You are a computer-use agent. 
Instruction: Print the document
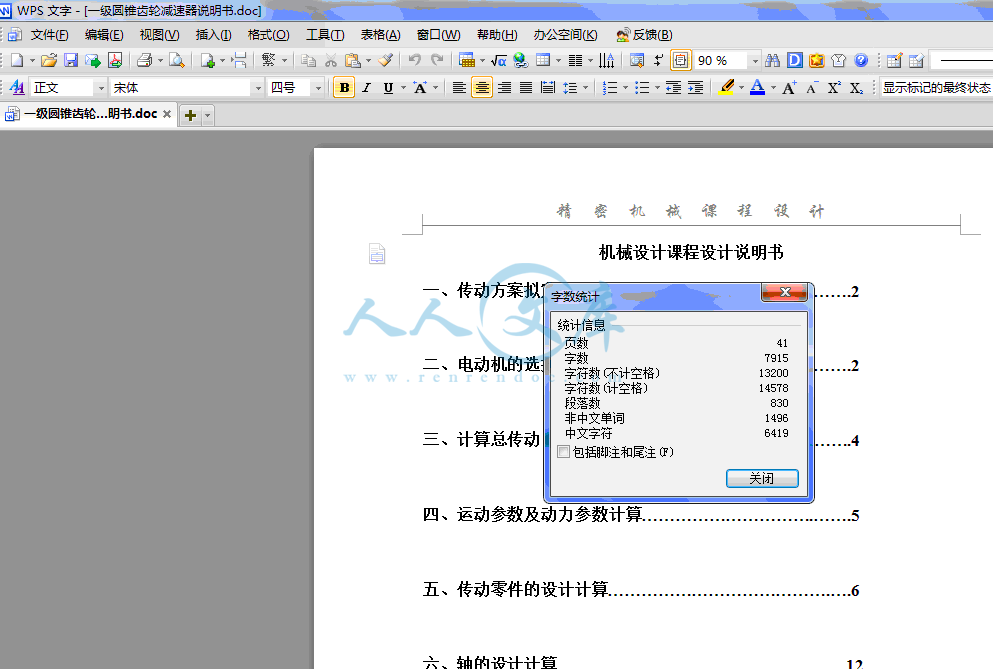[145, 60]
